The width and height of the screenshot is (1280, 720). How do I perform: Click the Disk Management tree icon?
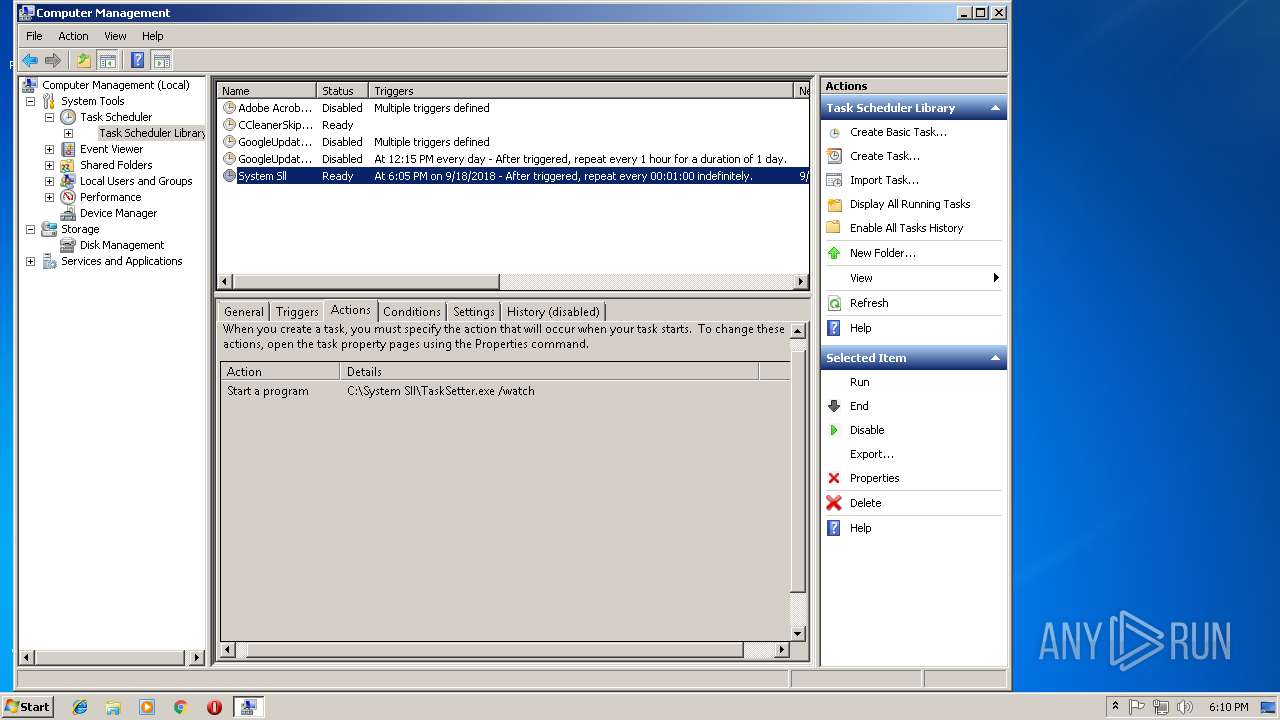68,245
